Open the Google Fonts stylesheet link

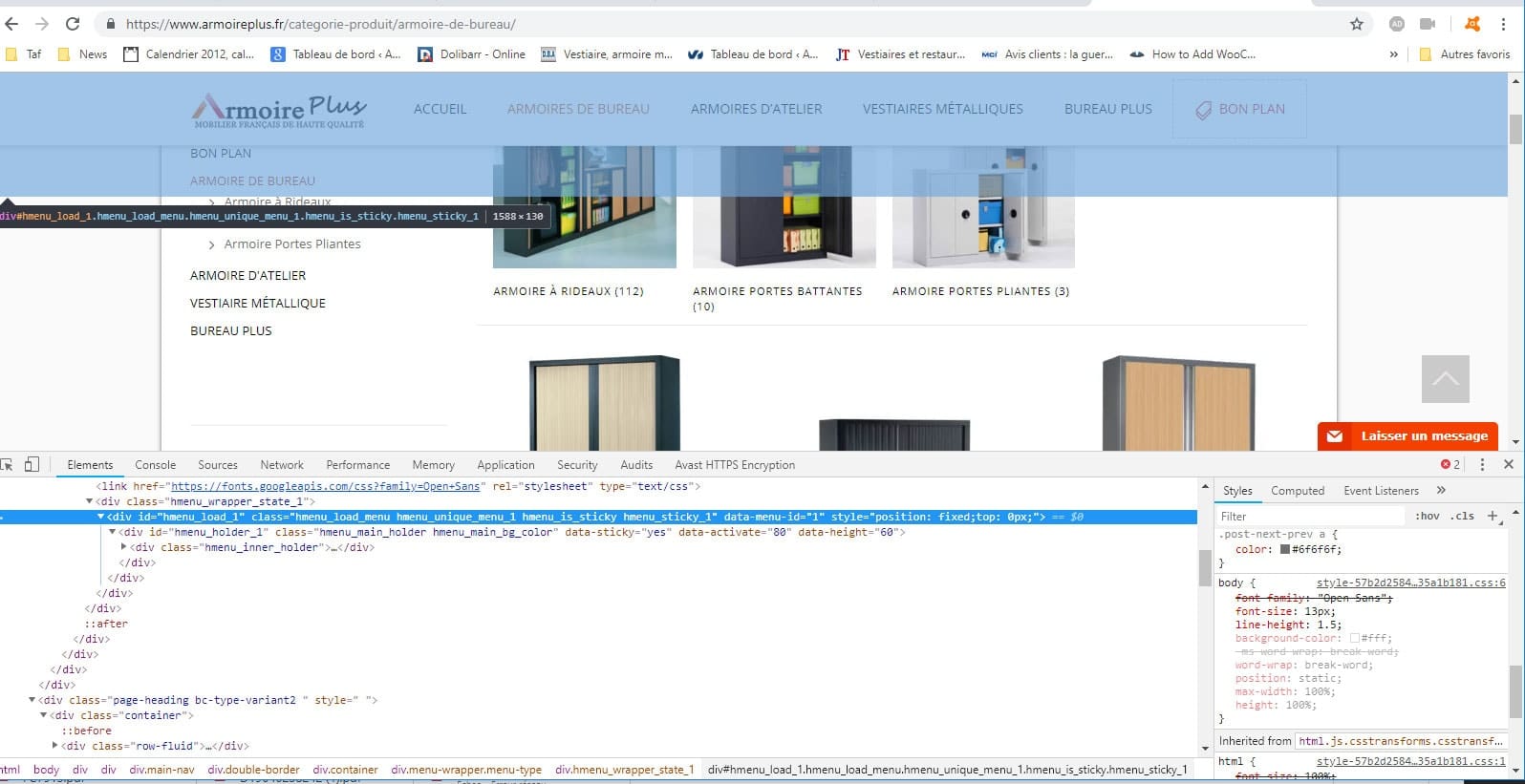[325, 486]
